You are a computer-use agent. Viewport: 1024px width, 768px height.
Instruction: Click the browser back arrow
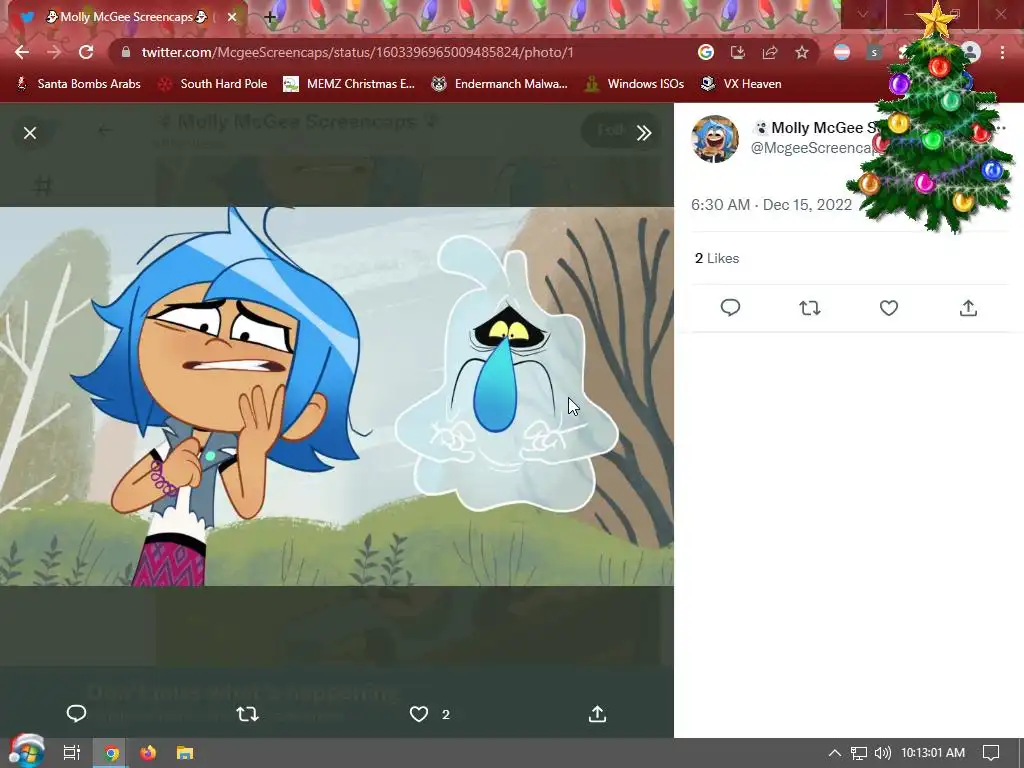(22, 52)
